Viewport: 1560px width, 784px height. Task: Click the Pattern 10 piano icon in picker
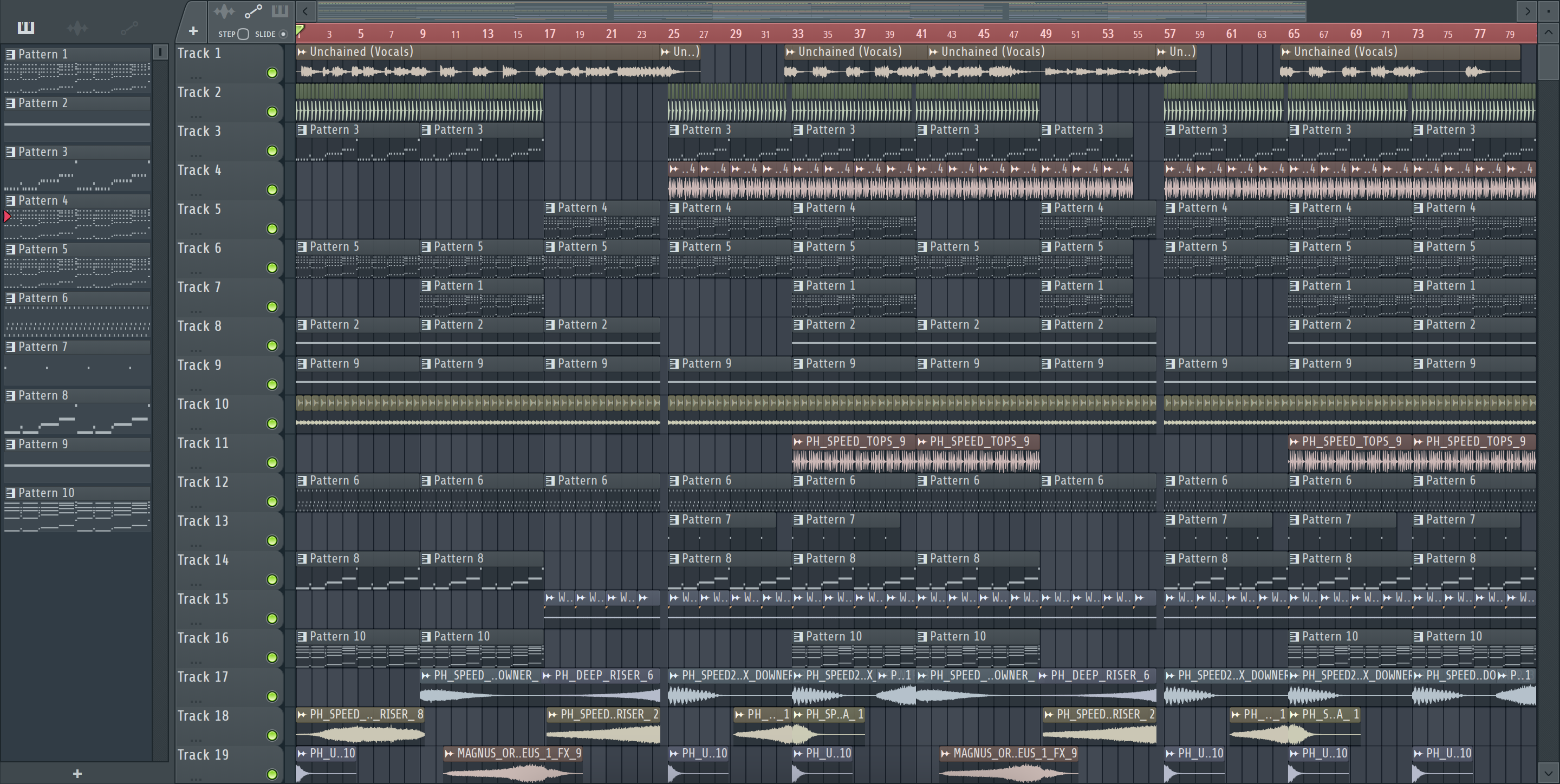click(10, 493)
